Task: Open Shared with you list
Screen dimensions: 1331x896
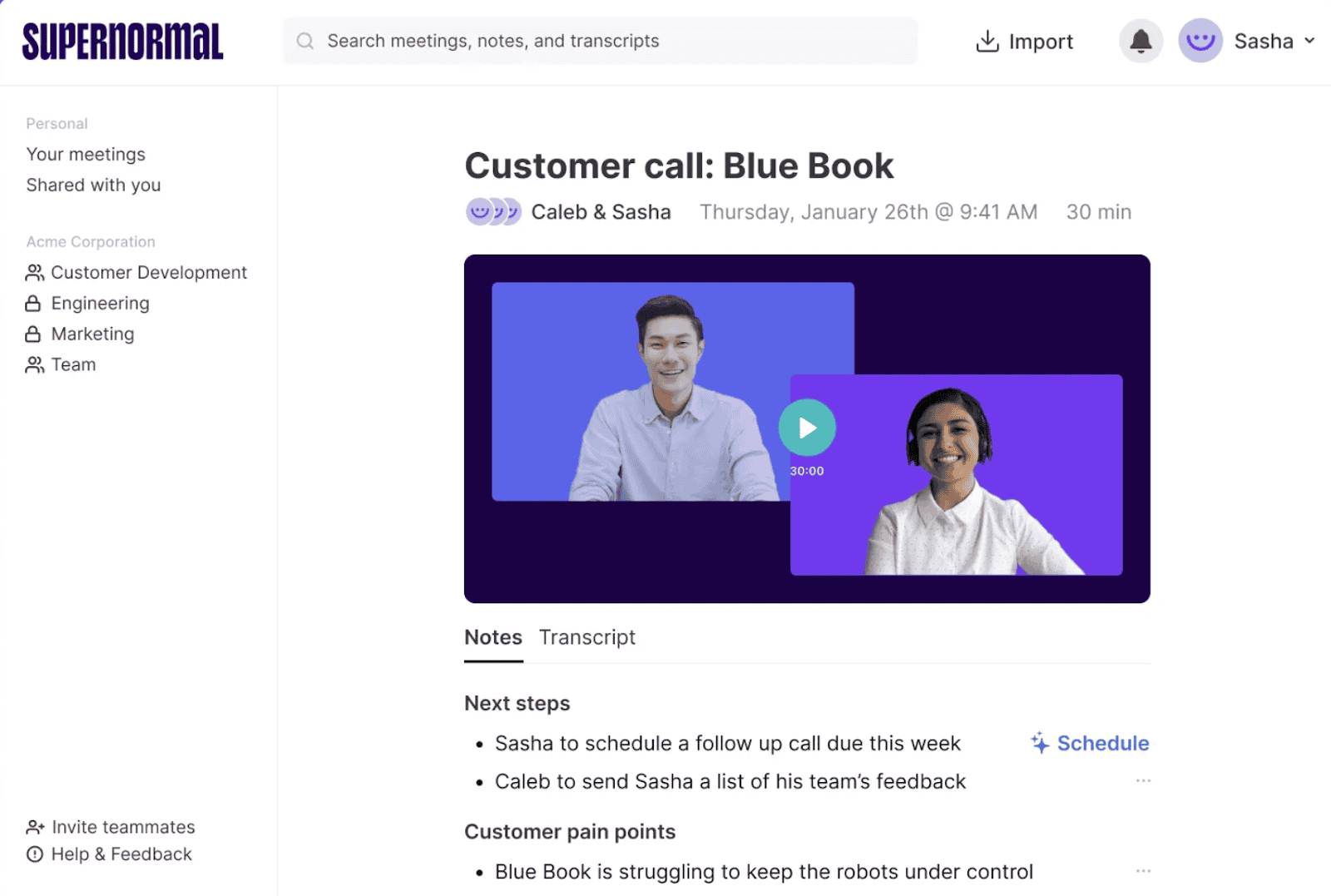Action: point(93,186)
